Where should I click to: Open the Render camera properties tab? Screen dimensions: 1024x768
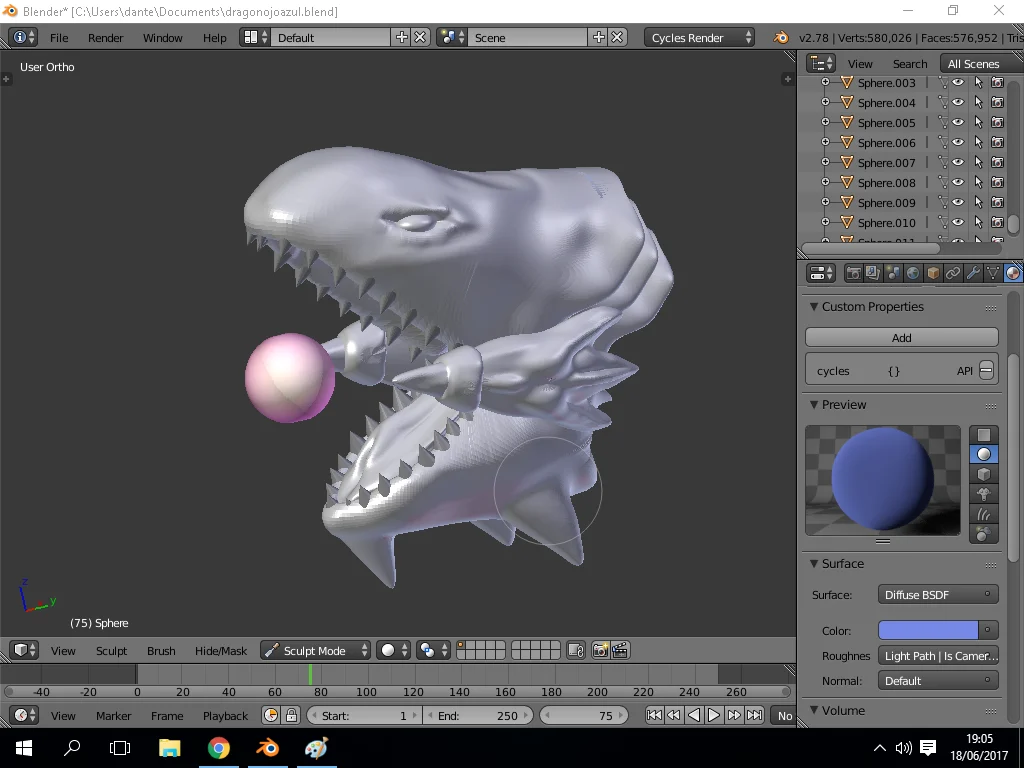853,273
